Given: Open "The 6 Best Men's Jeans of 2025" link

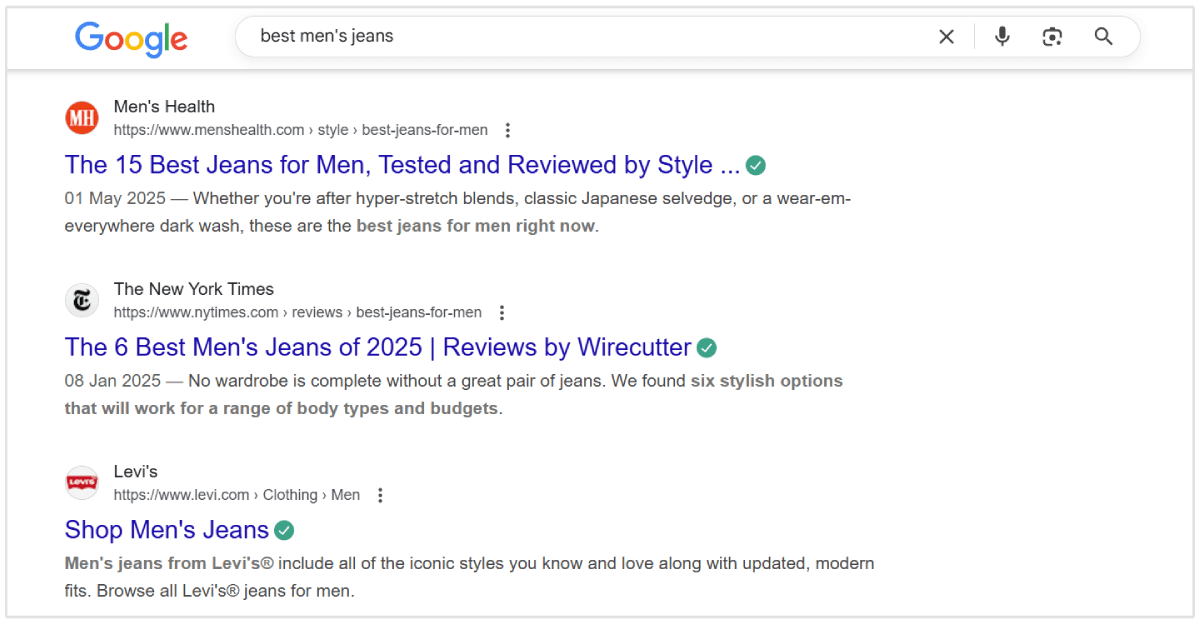Looking at the screenshot, I should click(378, 347).
